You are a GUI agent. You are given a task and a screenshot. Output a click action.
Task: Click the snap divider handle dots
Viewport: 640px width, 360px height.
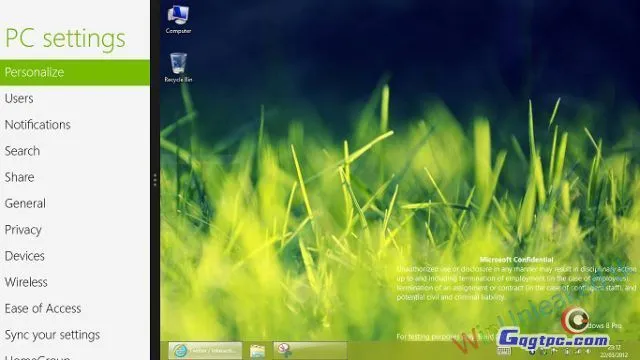(x=155, y=180)
